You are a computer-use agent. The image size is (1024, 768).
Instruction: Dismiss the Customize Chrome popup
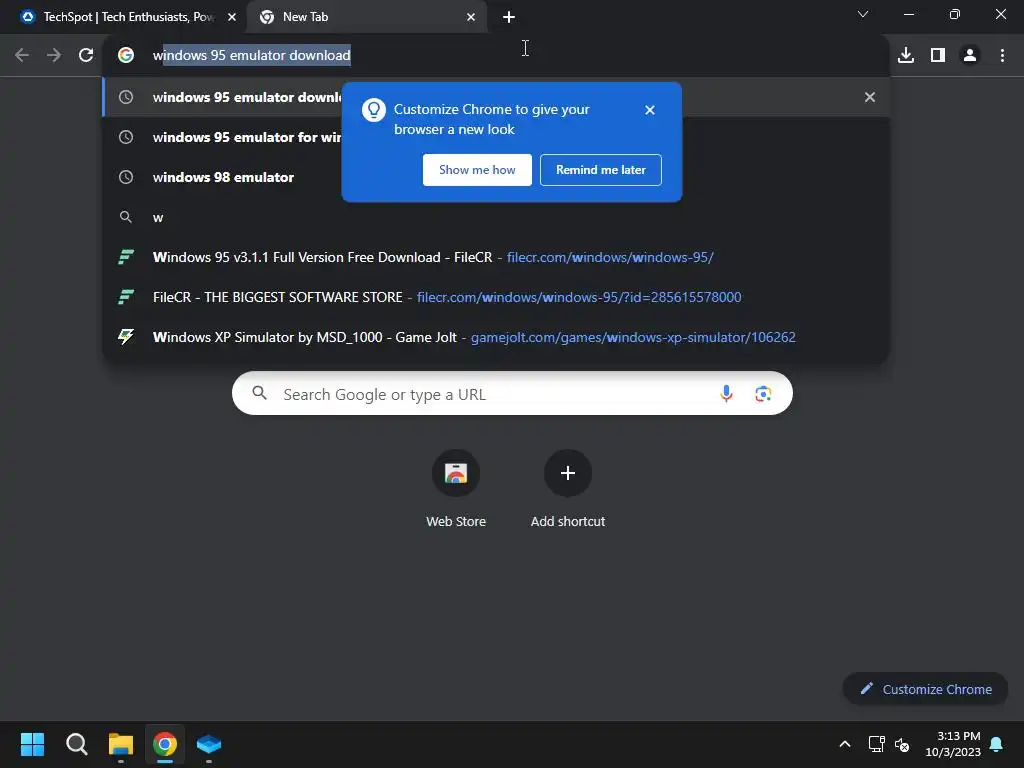(x=649, y=110)
